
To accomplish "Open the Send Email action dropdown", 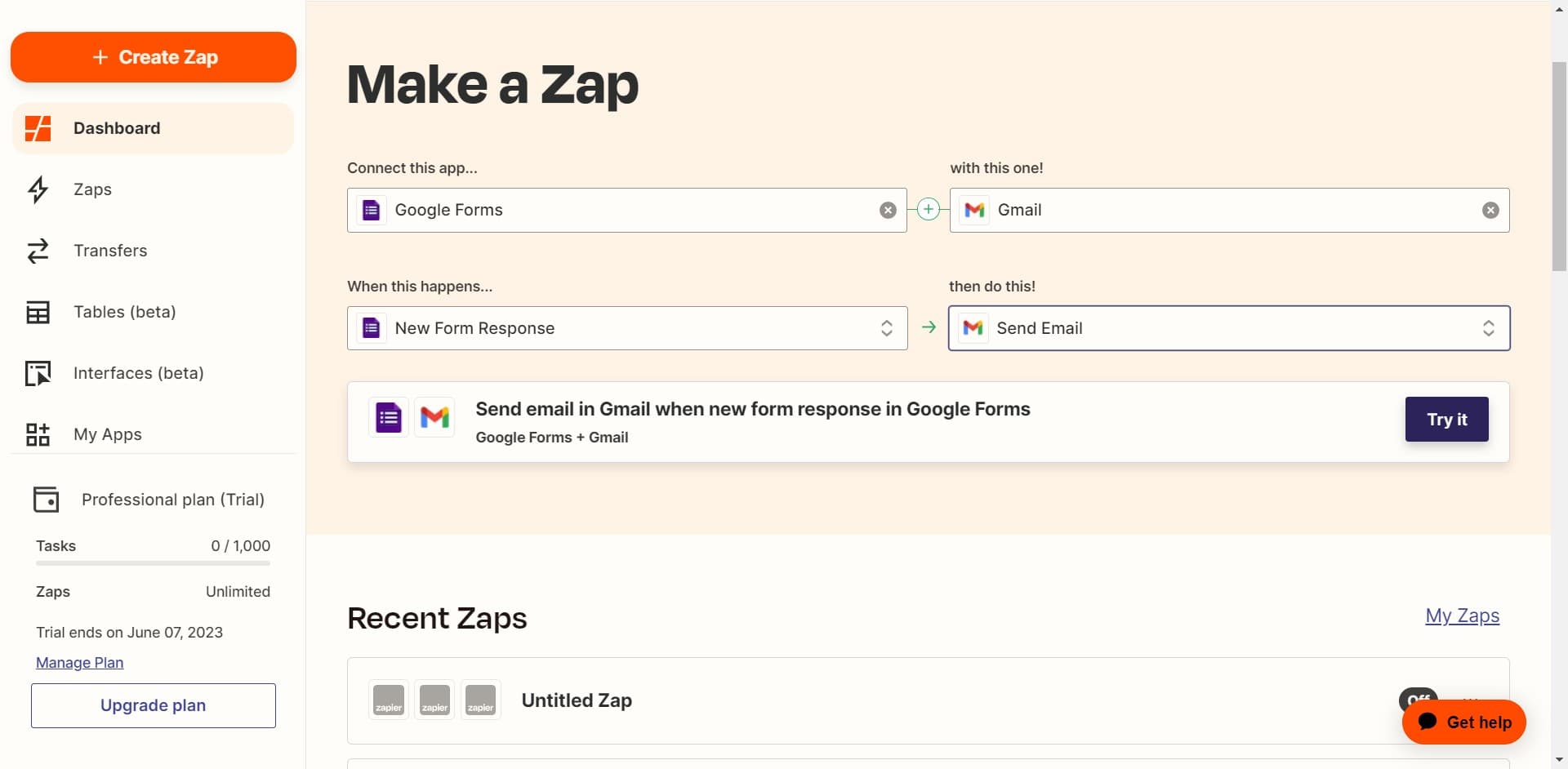I will (x=1489, y=328).
